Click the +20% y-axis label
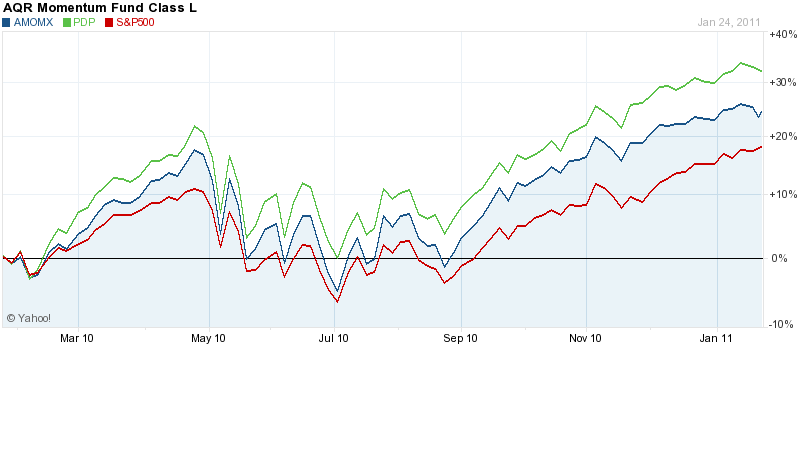The height and width of the screenshot is (475, 800). [x=780, y=136]
